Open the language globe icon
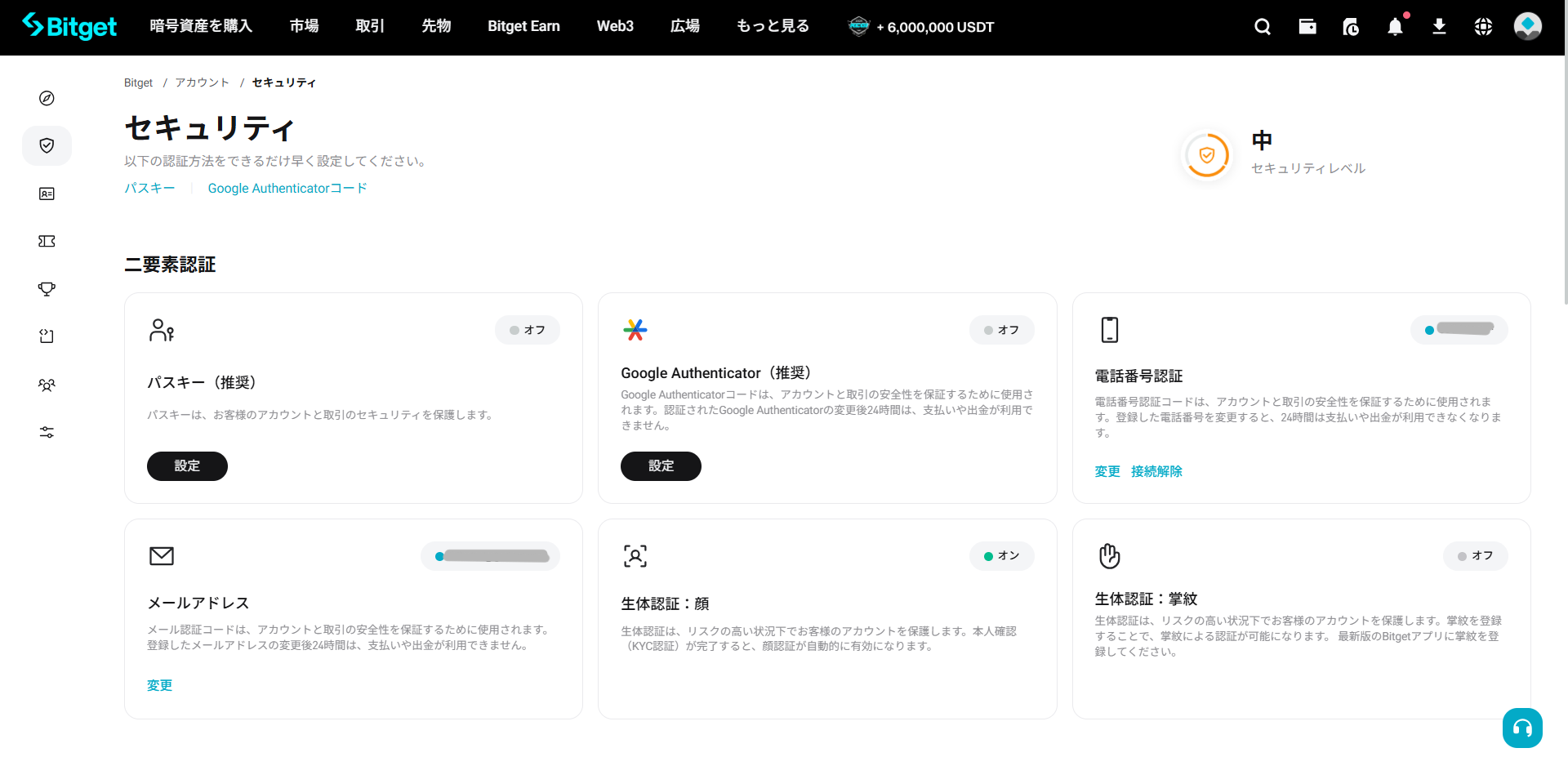The width and height of the screenshot is (1568, 757). (x=1483, y=27)
